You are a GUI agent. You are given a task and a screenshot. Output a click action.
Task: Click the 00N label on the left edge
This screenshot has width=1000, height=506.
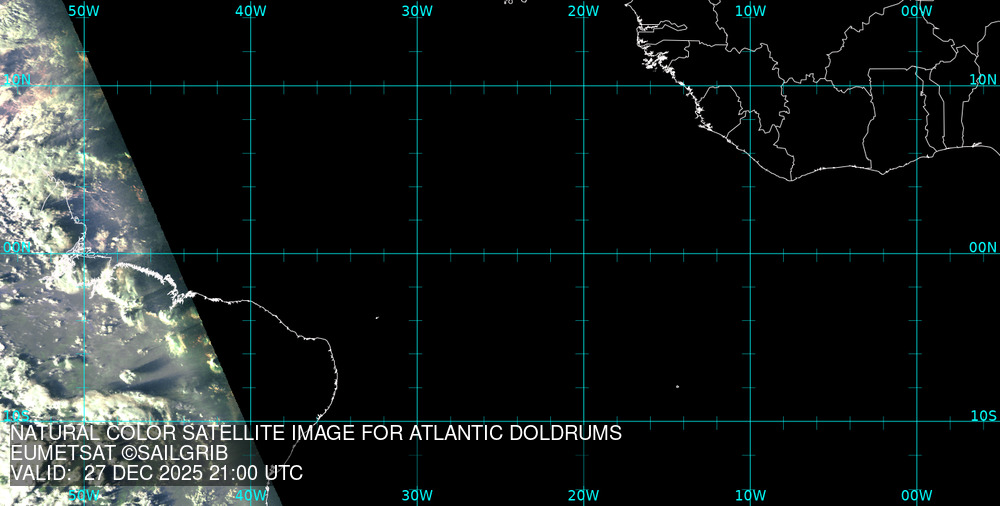(17, 247)
